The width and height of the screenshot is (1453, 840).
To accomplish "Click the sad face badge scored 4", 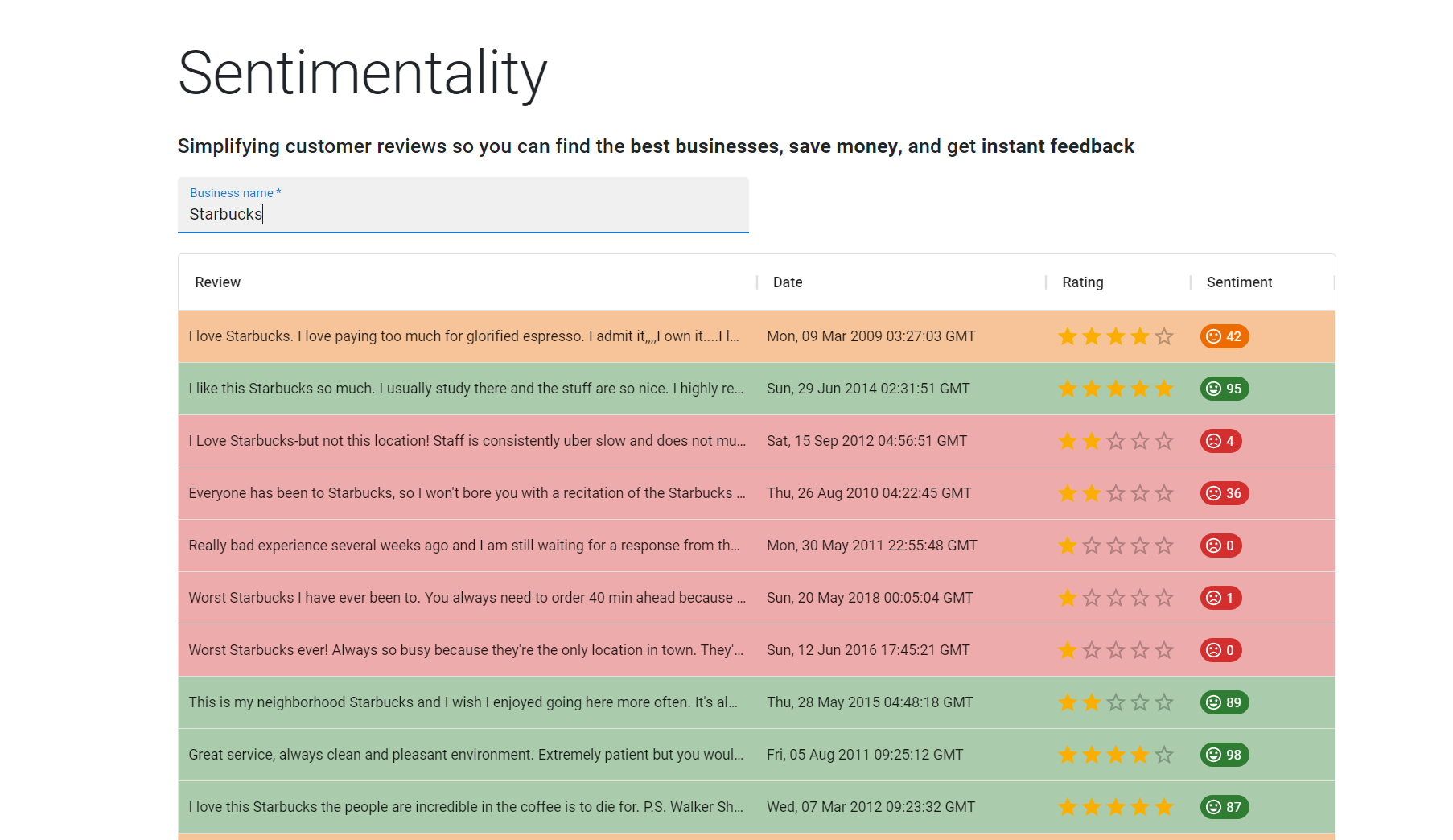I will pyautogui.click(x=1220, y=441).
